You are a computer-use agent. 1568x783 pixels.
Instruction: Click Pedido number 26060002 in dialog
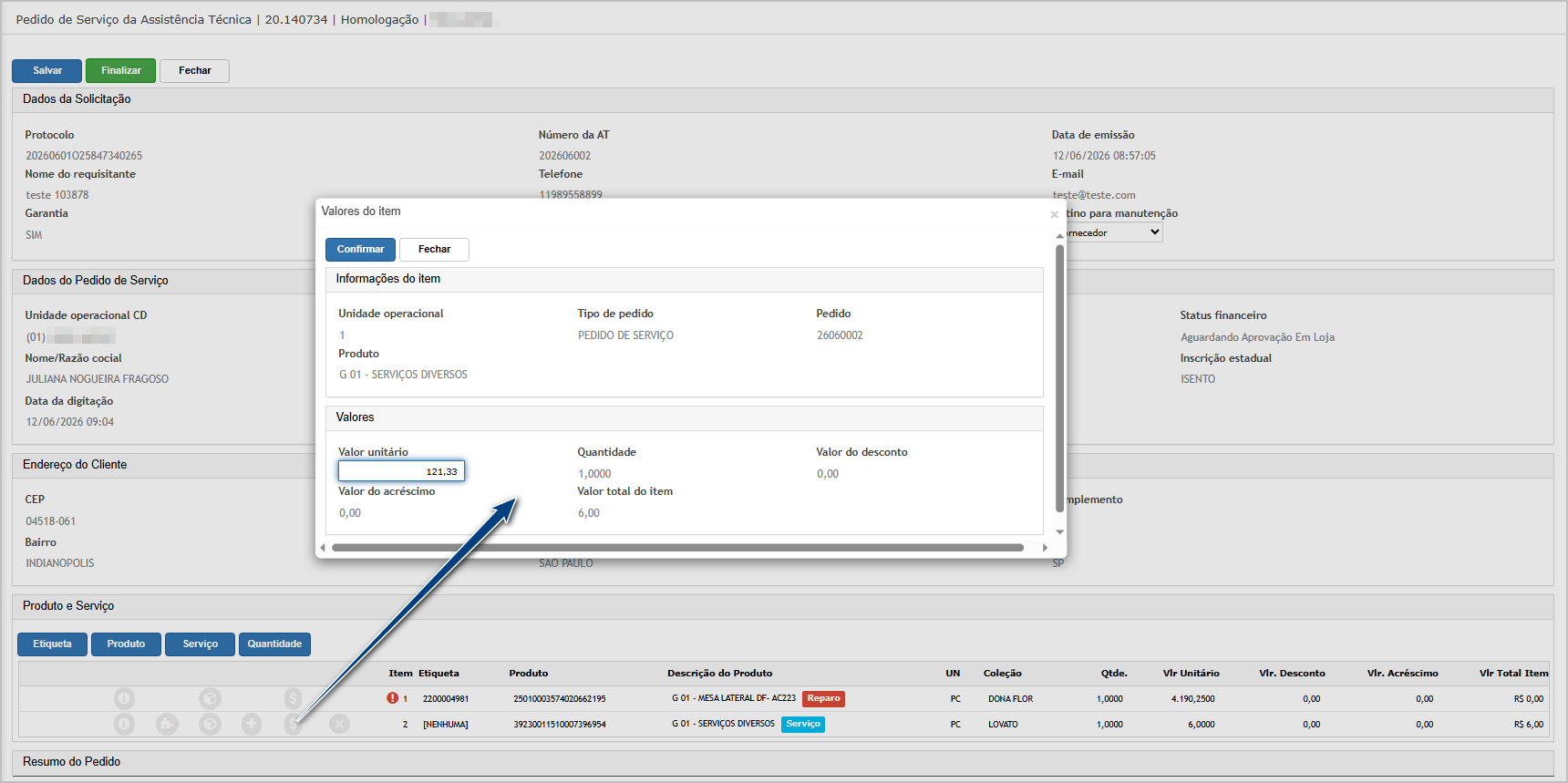840,335
